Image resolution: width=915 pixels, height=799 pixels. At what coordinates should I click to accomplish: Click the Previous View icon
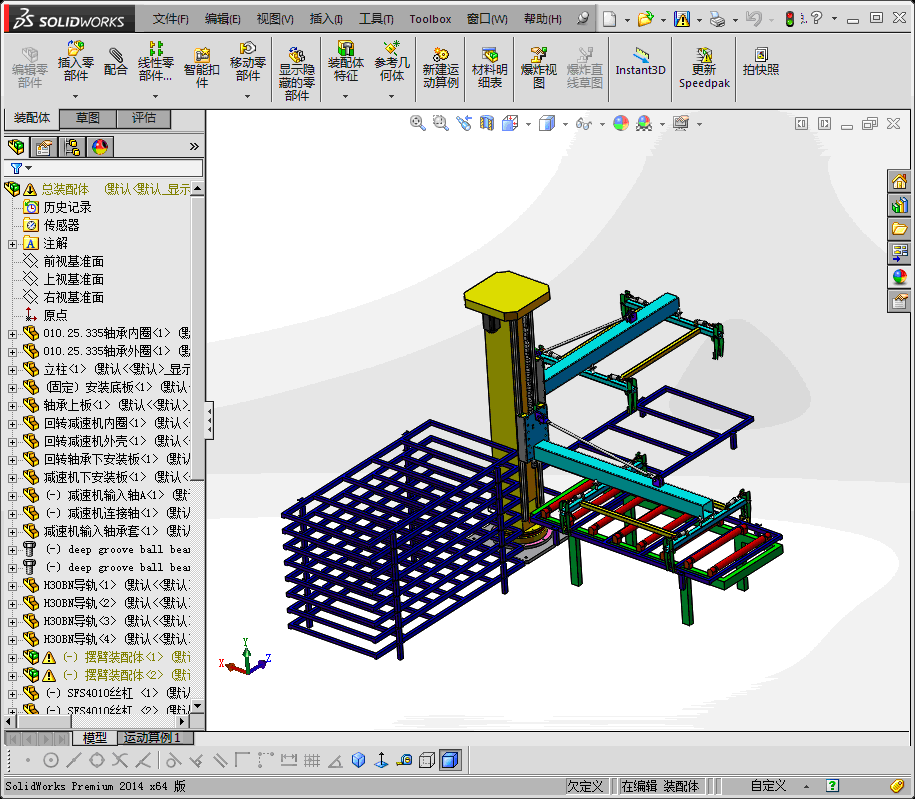click(x=463, y=123)
